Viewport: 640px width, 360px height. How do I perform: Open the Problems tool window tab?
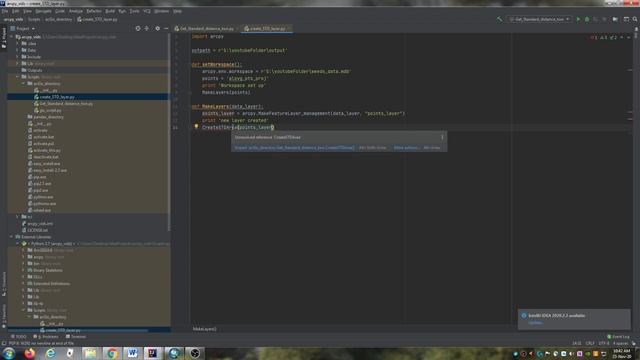46,337
